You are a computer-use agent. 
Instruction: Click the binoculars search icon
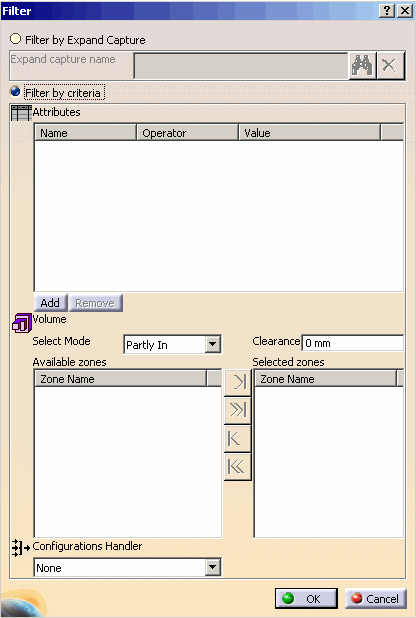(362, 65)
